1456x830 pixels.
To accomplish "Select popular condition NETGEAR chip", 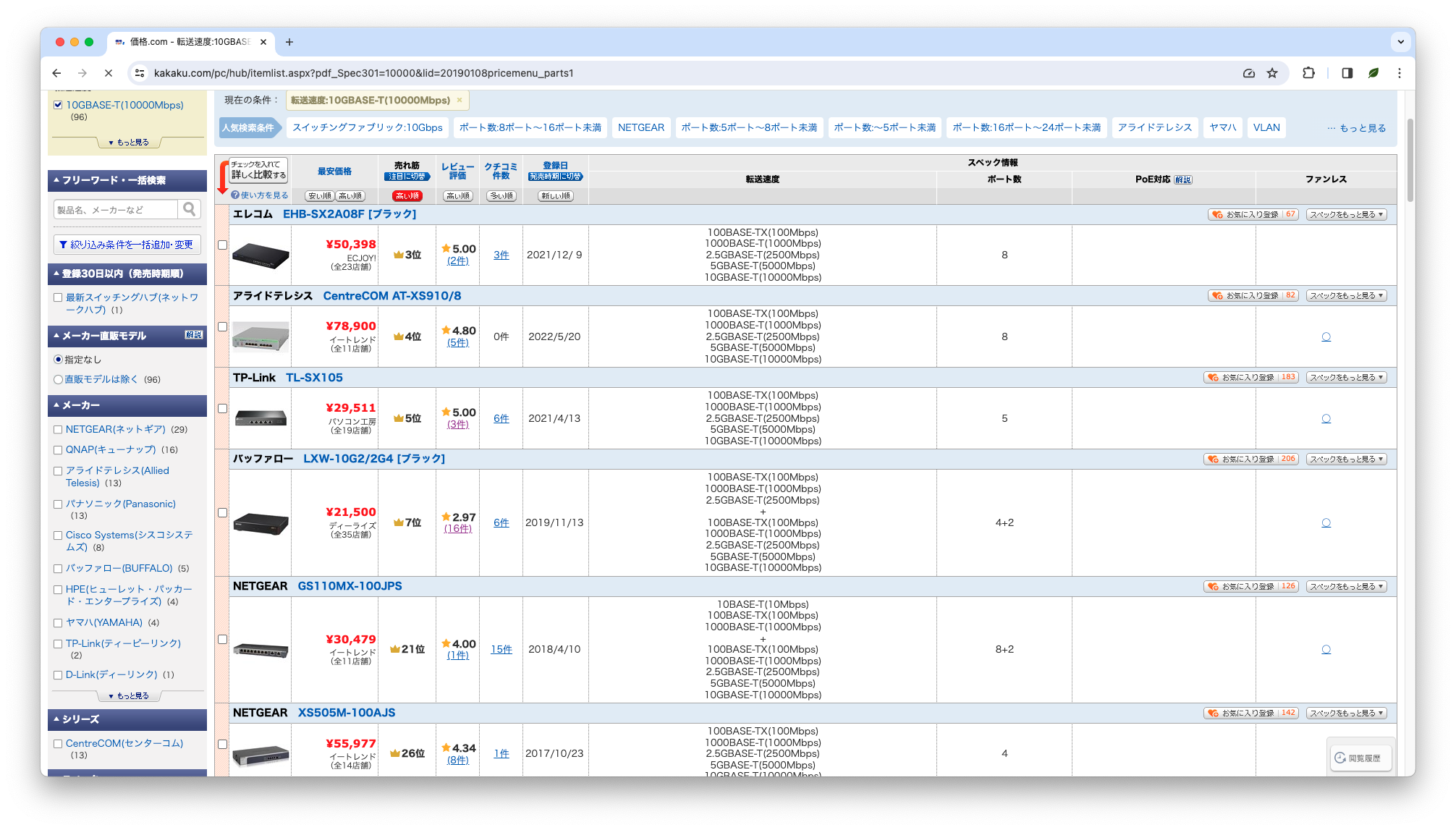I will coord(641,128).
